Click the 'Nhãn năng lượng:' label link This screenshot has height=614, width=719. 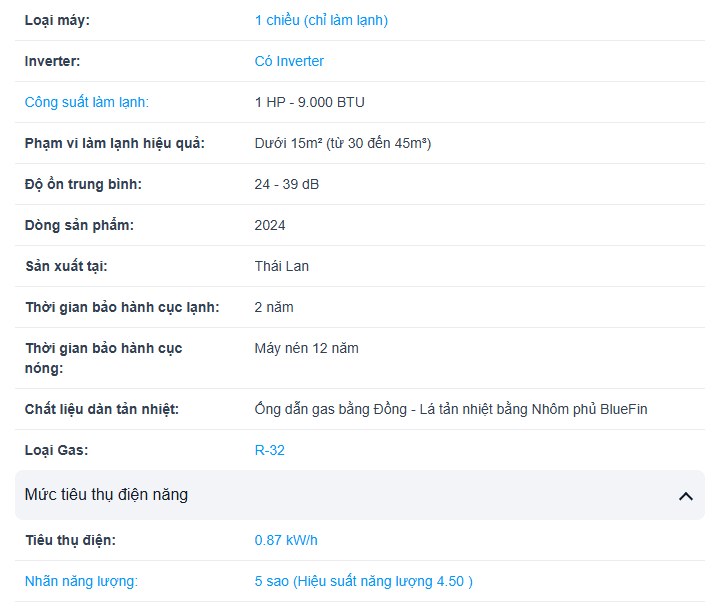[81, 581]
